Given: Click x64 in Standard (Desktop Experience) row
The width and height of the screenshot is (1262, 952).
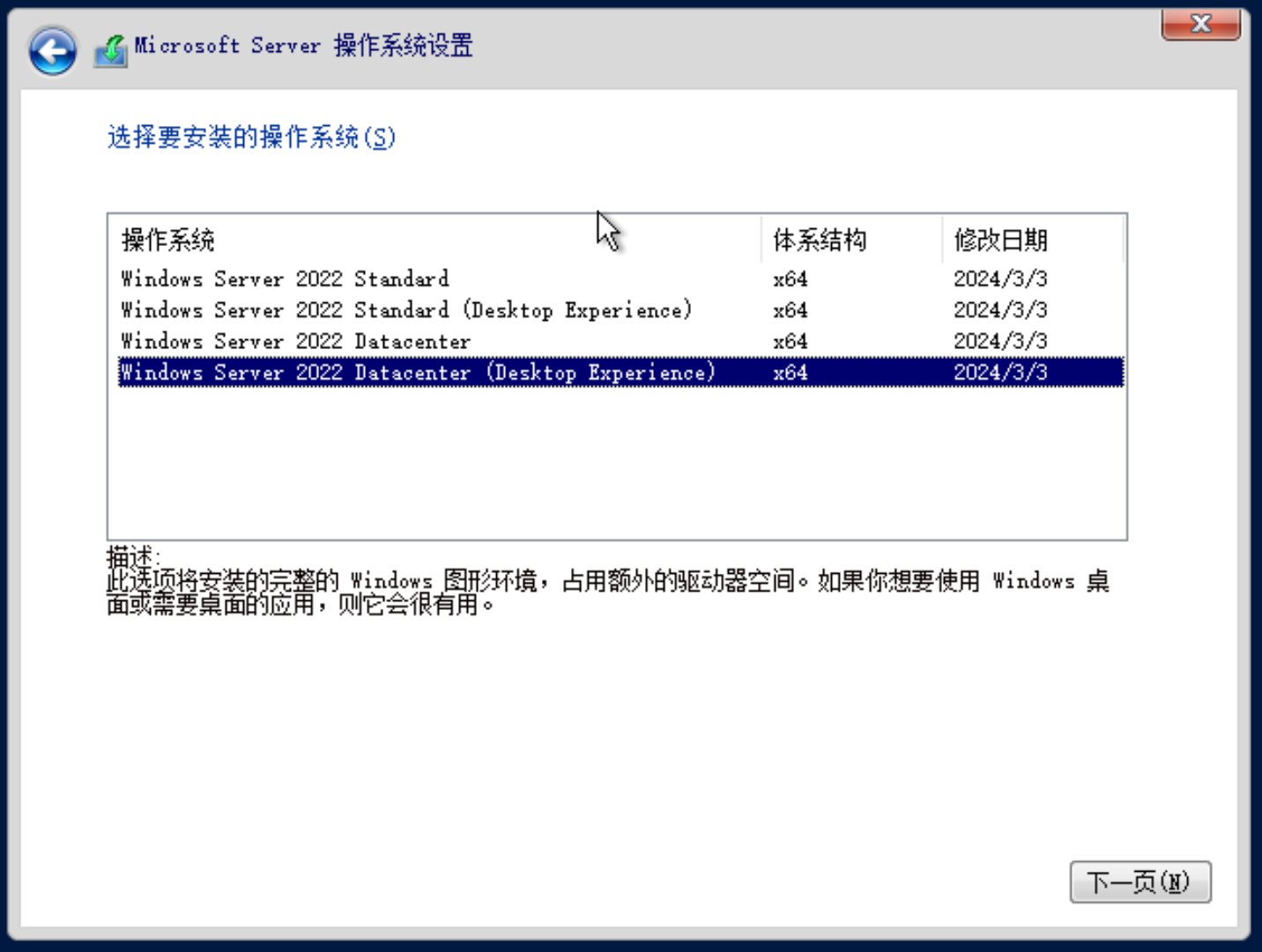Looking at the screenshot, I should point(791,310).
